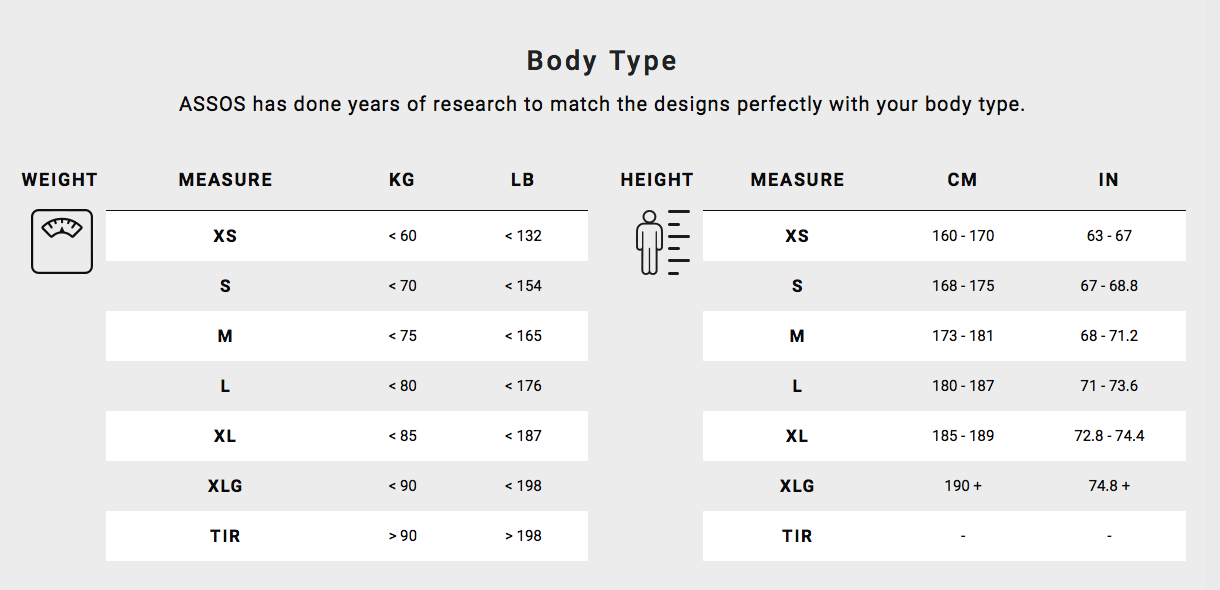Click the weight scale icon
1220x590 pixels.
click(62, 241)
